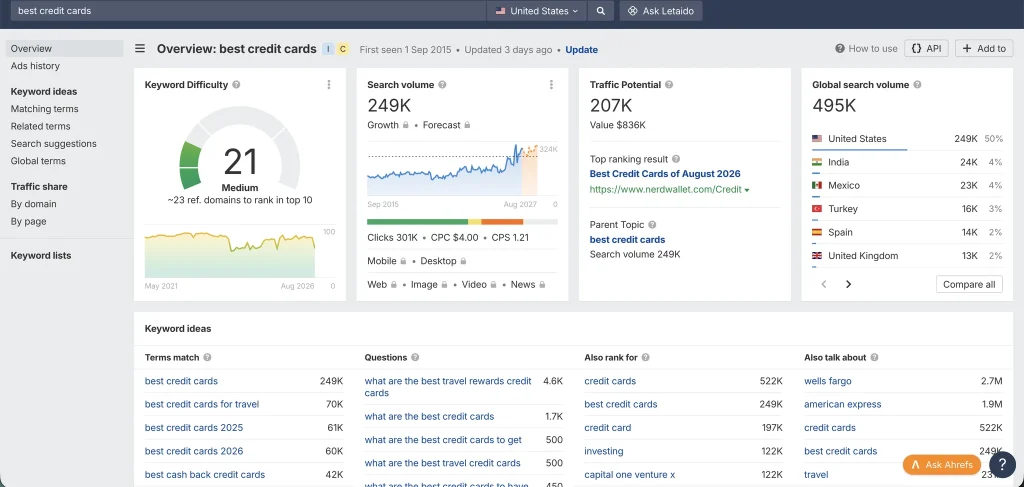This screenshot has width=1024, height=487.
Task: Click the yellow C intent badge
Action: click(x=343, y=49)
